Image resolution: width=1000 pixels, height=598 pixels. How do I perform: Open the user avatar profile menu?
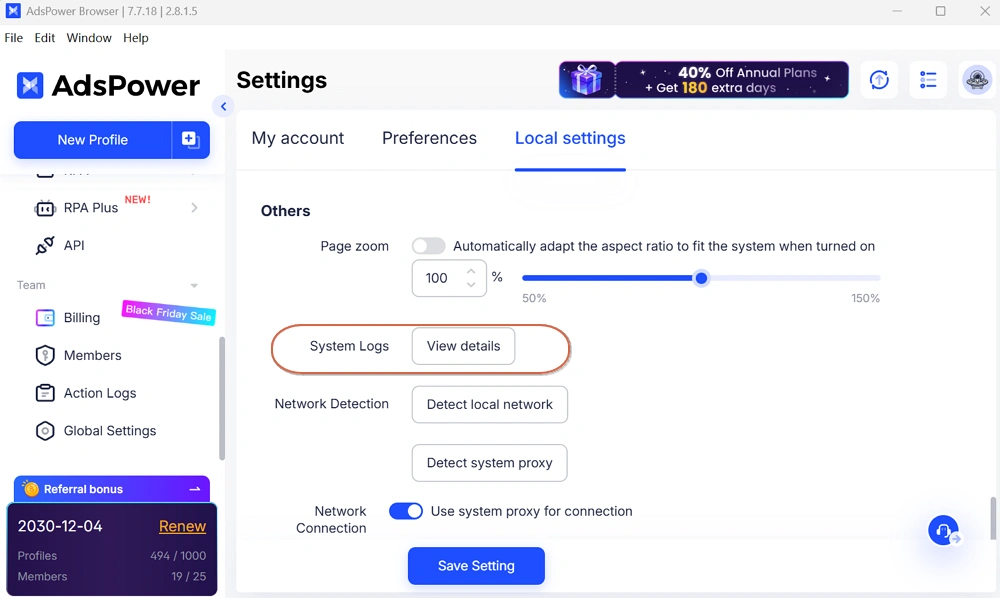tap(976, 80)
